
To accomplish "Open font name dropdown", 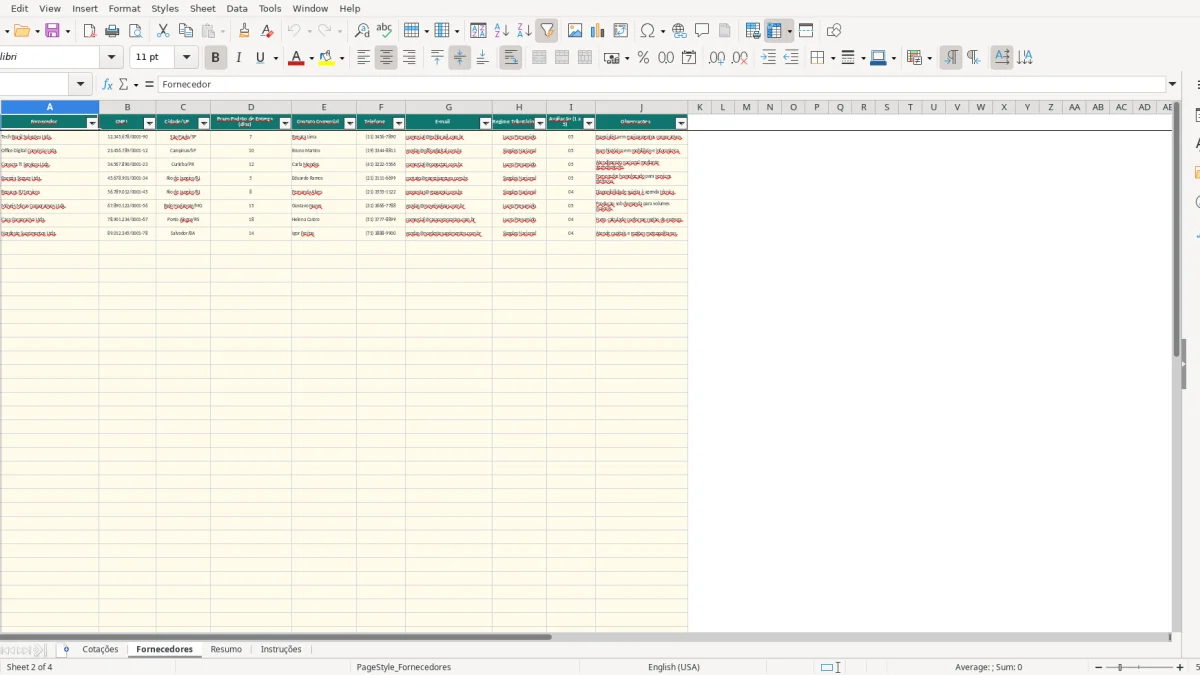I will [112, 58].
